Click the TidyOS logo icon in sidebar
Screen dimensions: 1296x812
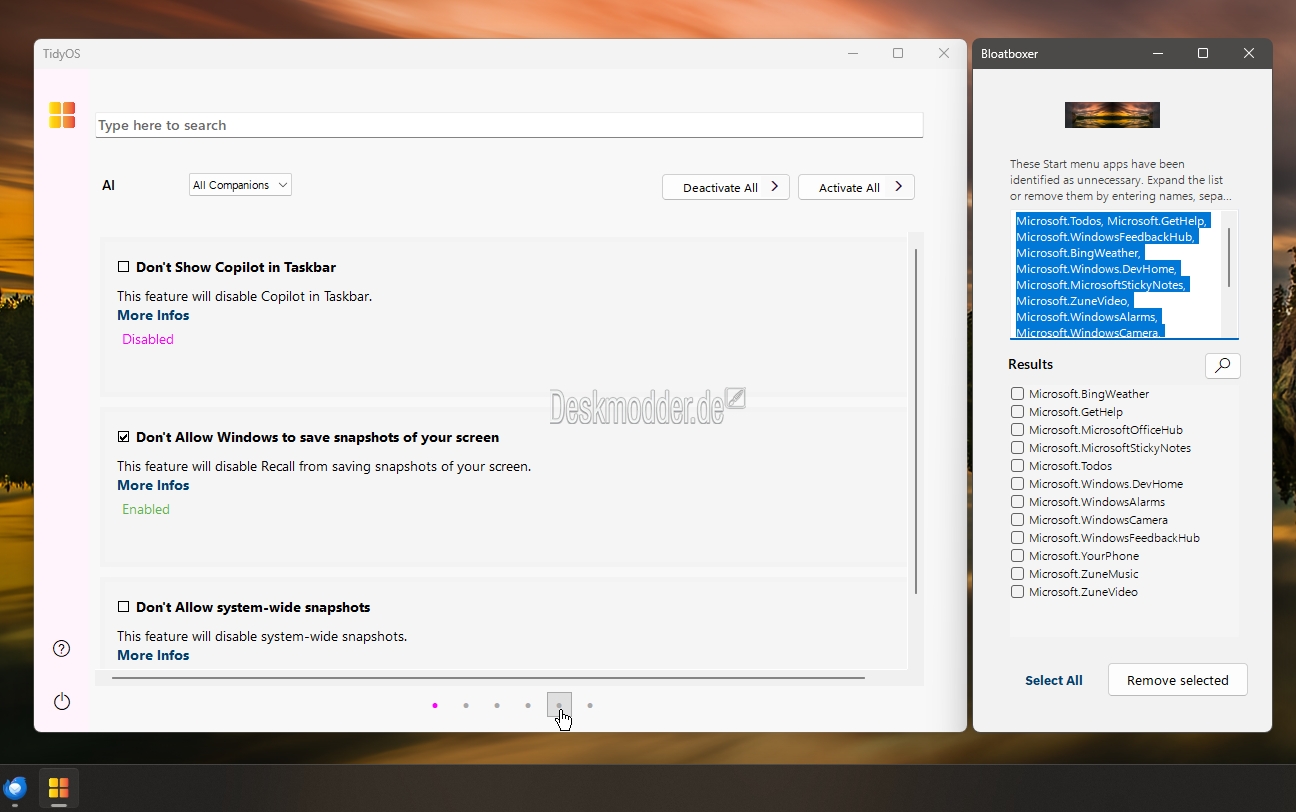[x=62, y=115]
